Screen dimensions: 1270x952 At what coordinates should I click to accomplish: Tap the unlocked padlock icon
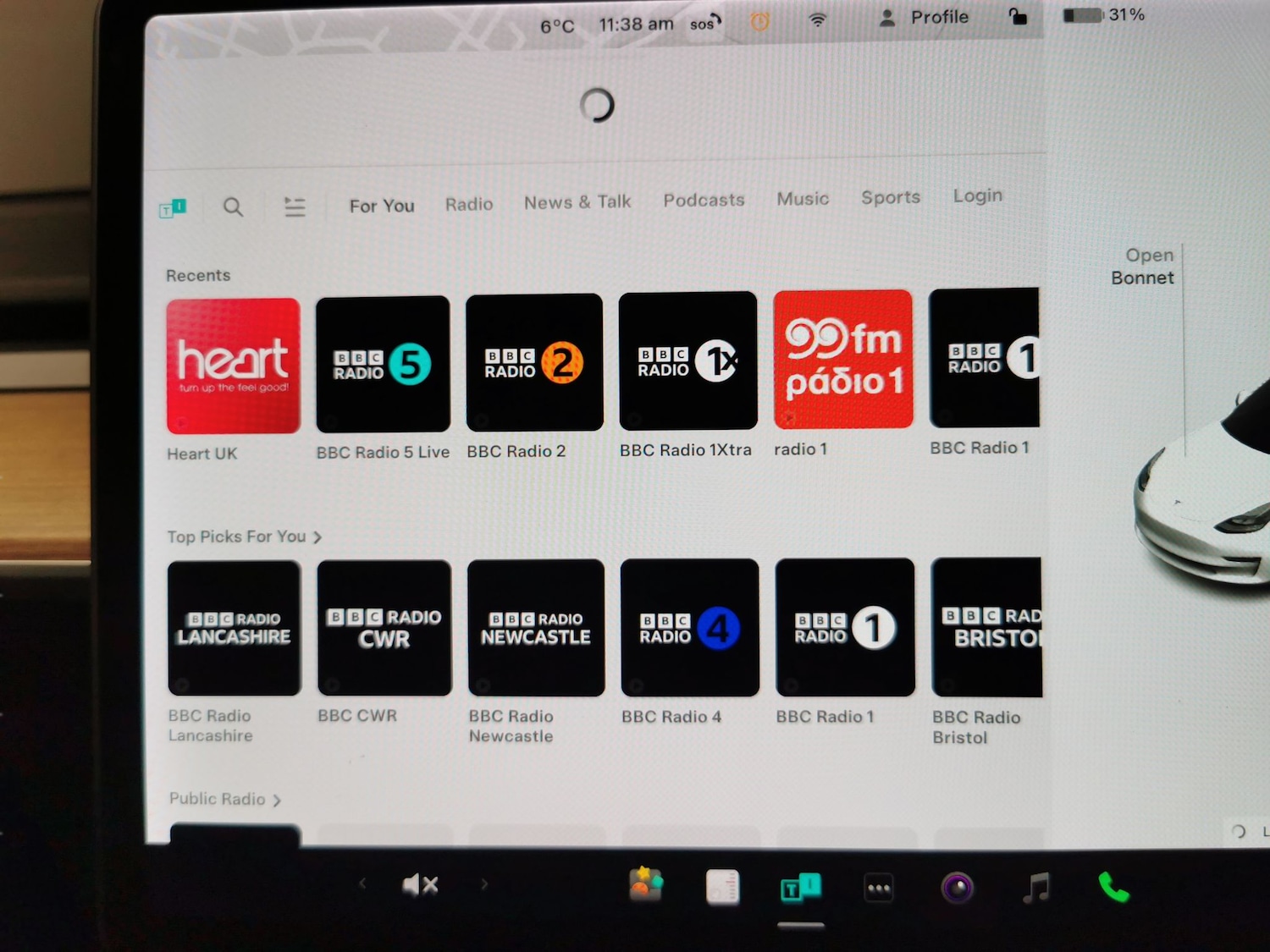coord(1018,16)
